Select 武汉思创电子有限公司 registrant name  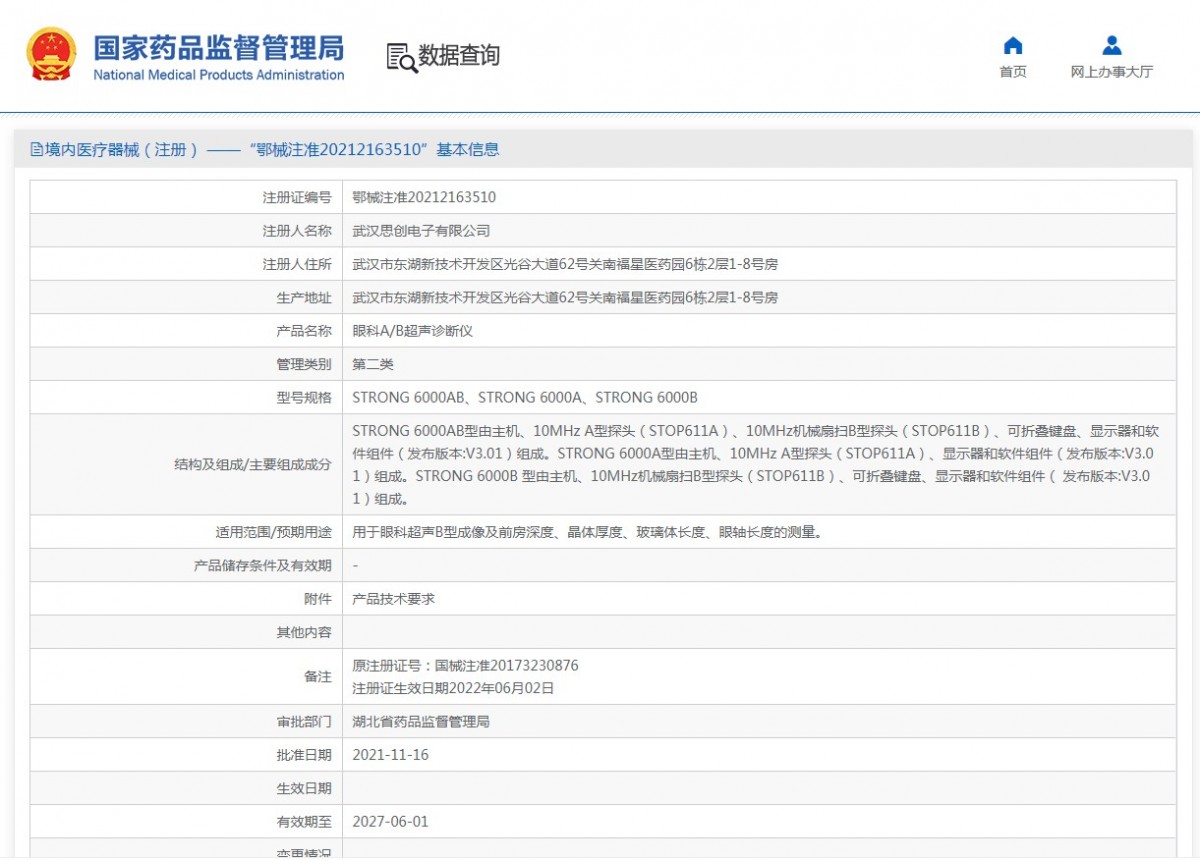coord(422,231)
